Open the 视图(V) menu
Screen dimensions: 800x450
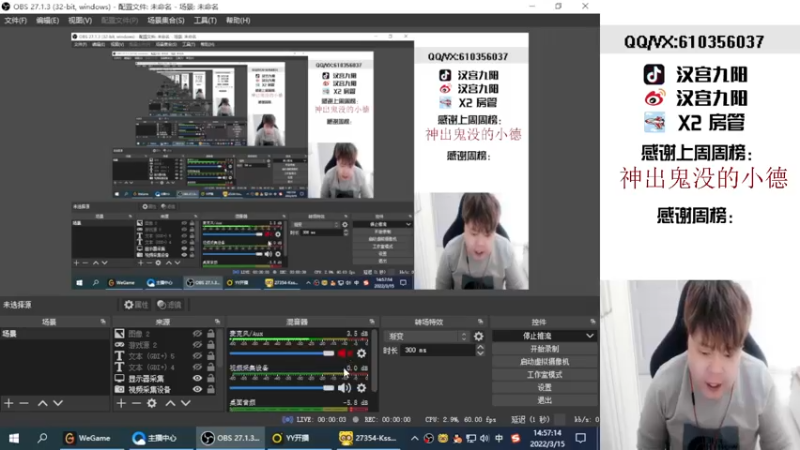80,20
